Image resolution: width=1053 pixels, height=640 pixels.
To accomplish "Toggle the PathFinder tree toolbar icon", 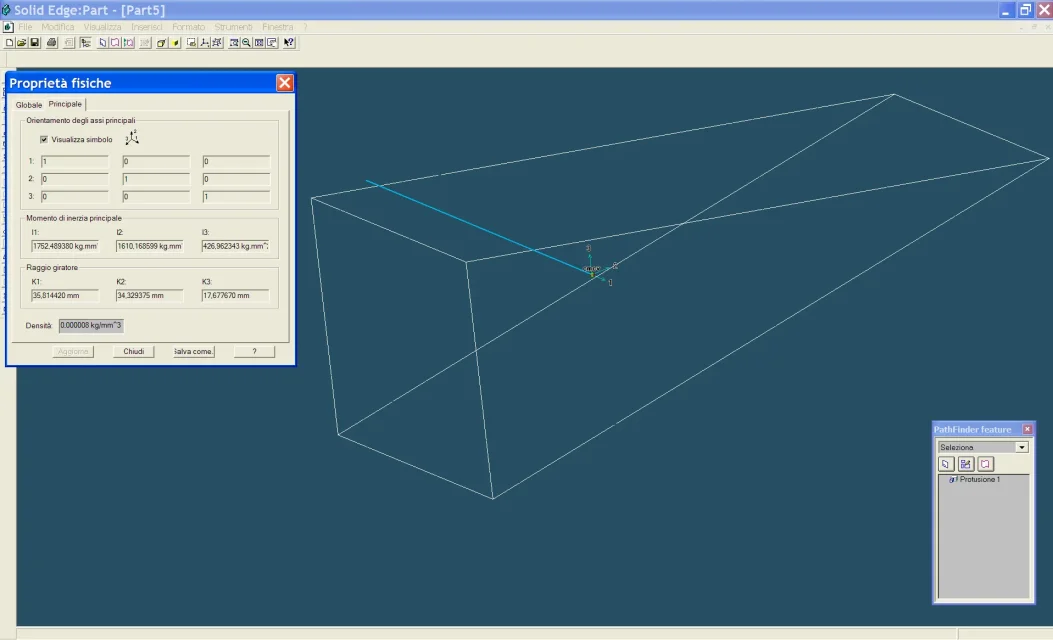I will click(x=86, y=43).
